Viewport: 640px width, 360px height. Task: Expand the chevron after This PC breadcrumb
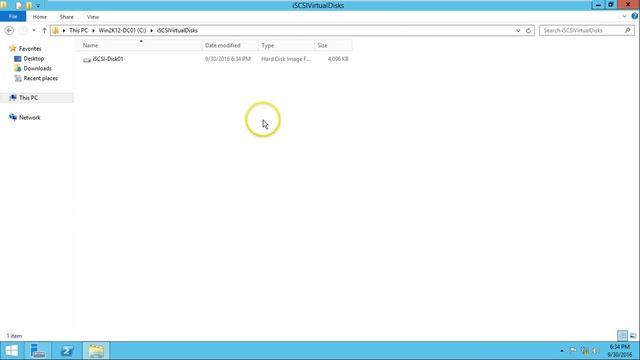coord(93,31)
